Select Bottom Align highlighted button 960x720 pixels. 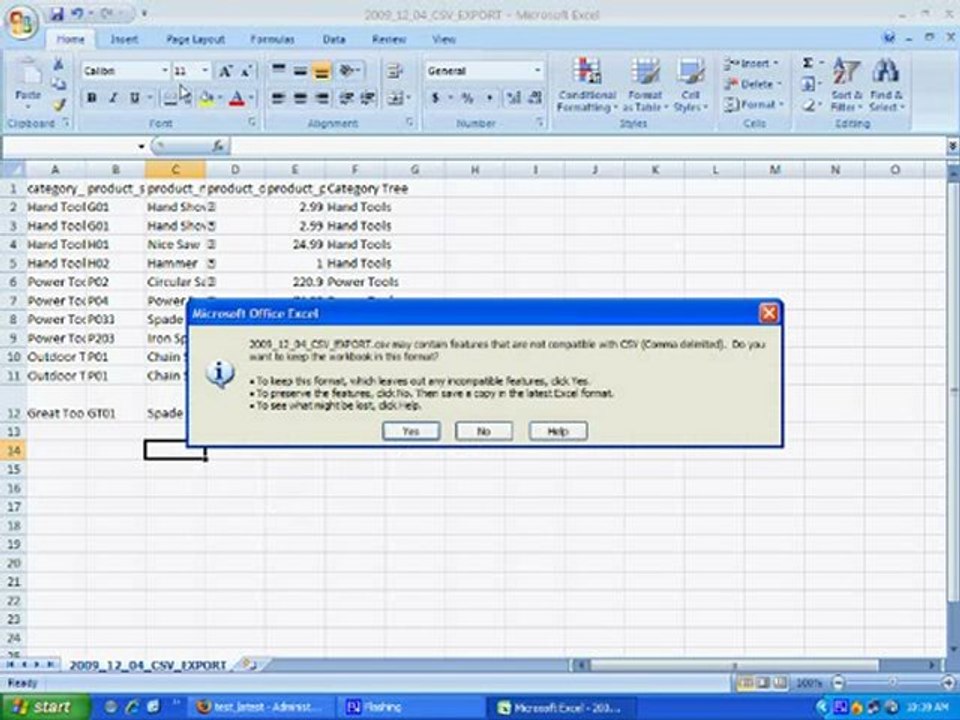pyautogui.click(x=321, y=70)
